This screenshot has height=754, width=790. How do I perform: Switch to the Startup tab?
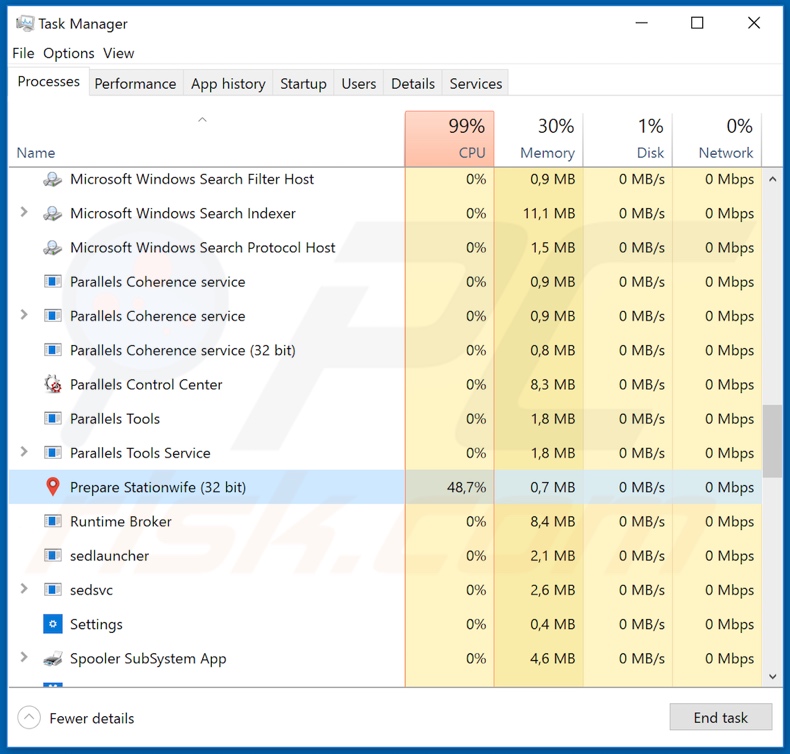303,83
